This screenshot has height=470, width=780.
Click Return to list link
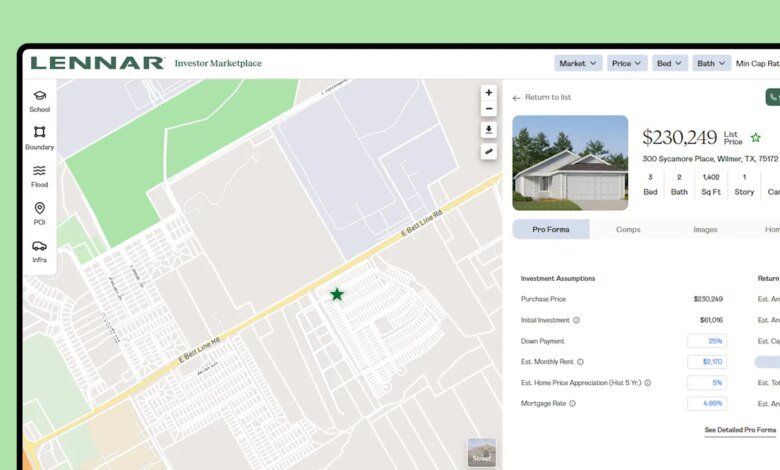click(x=548, y=97)
